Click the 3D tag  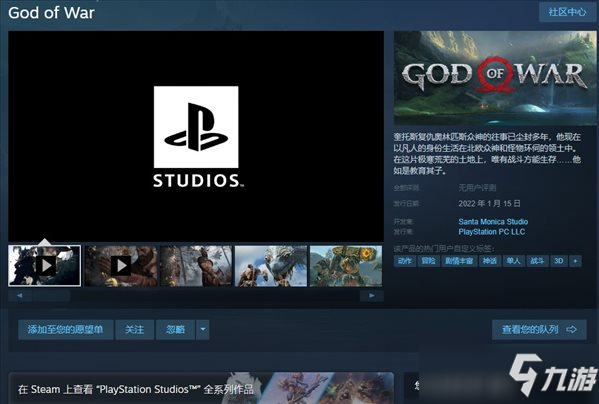[559, 261]
